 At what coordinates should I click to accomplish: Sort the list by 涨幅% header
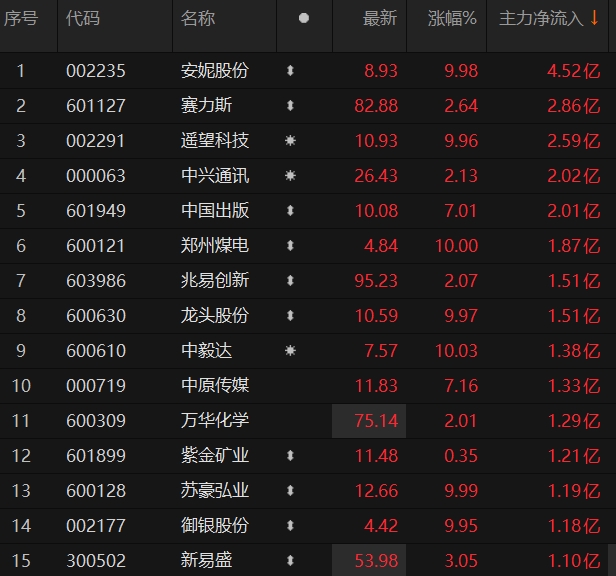click(x=452, y=19)
